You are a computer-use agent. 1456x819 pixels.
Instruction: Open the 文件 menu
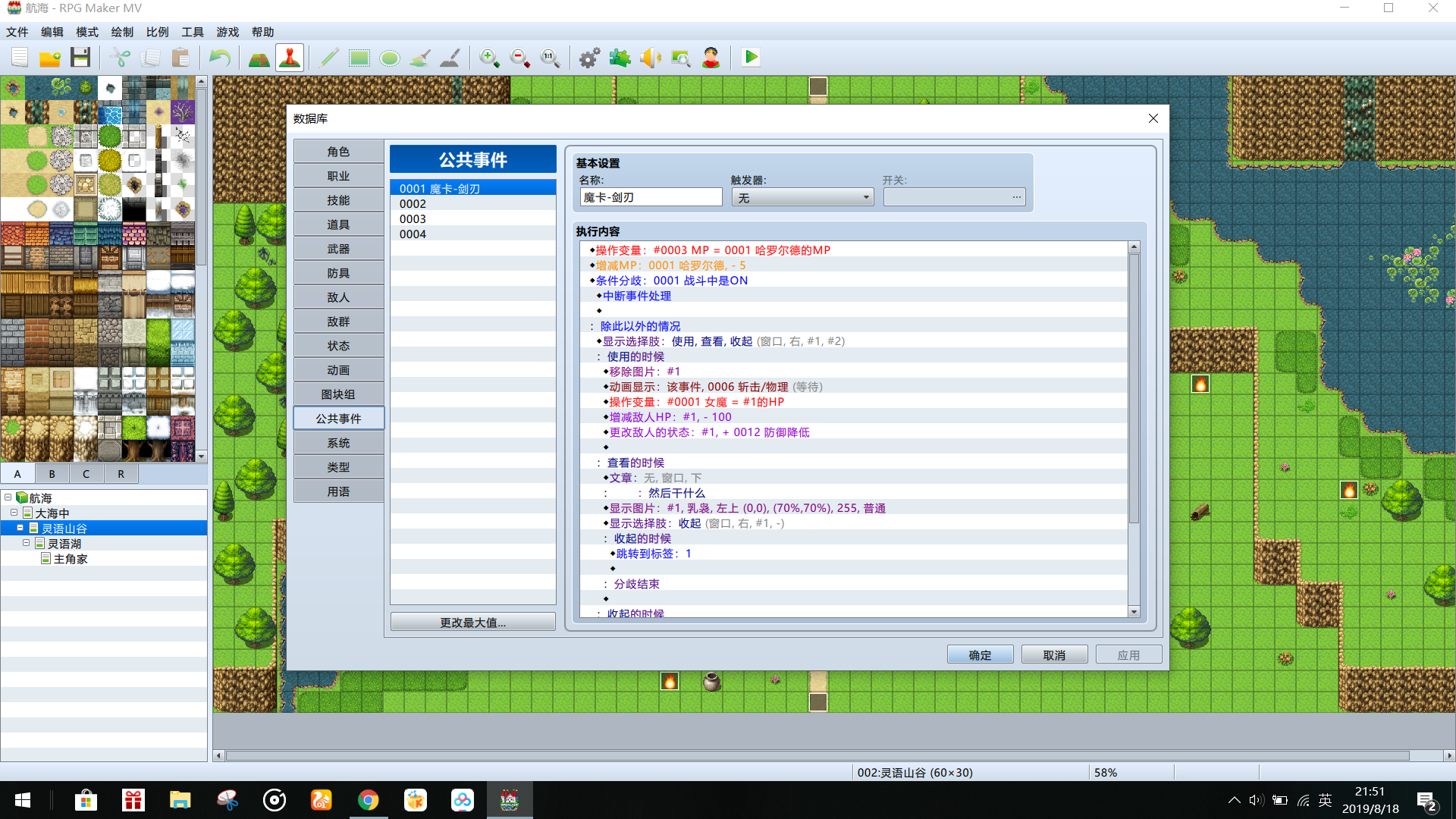(x=17, y=32)
